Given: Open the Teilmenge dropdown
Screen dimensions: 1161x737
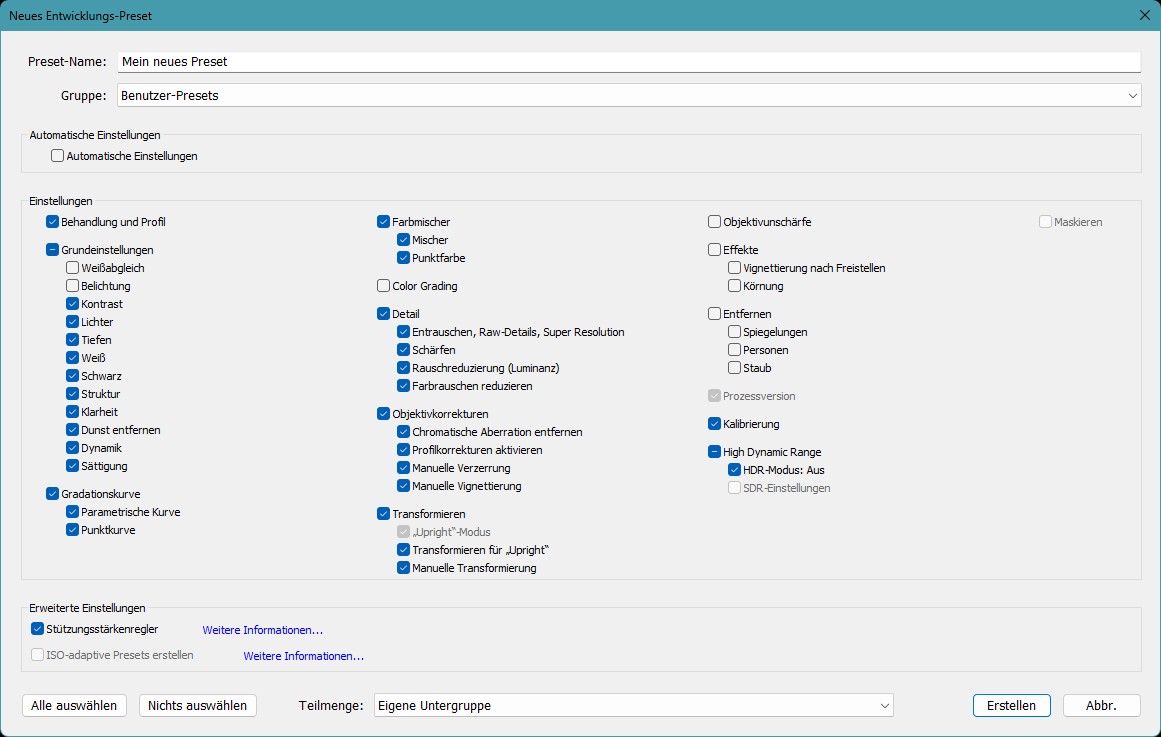Looking at the screenshot, I should [x=633, y=705].
